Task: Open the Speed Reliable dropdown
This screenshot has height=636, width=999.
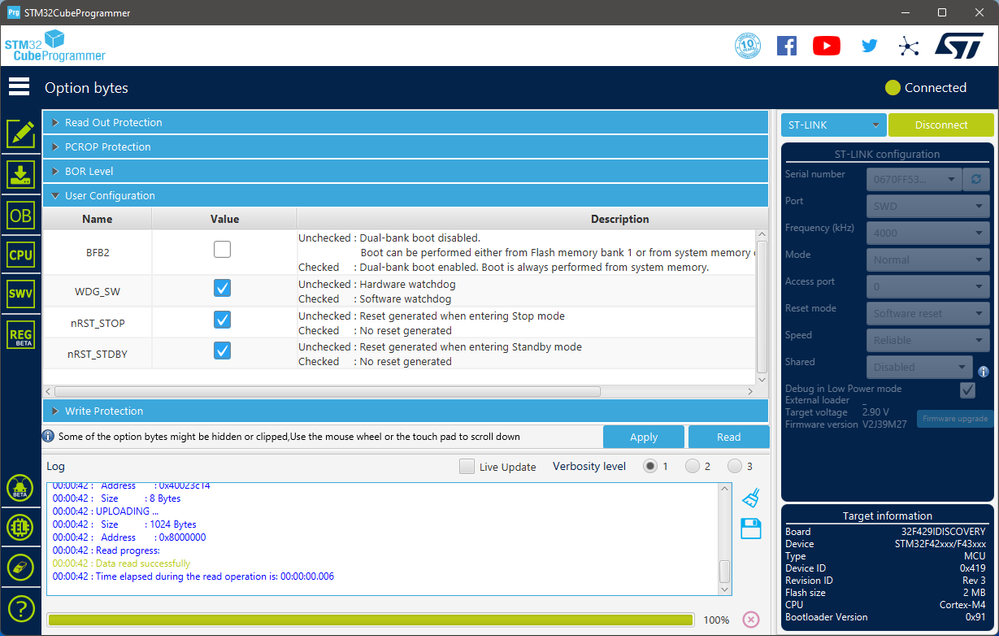Action: click(x=928, y=340)
